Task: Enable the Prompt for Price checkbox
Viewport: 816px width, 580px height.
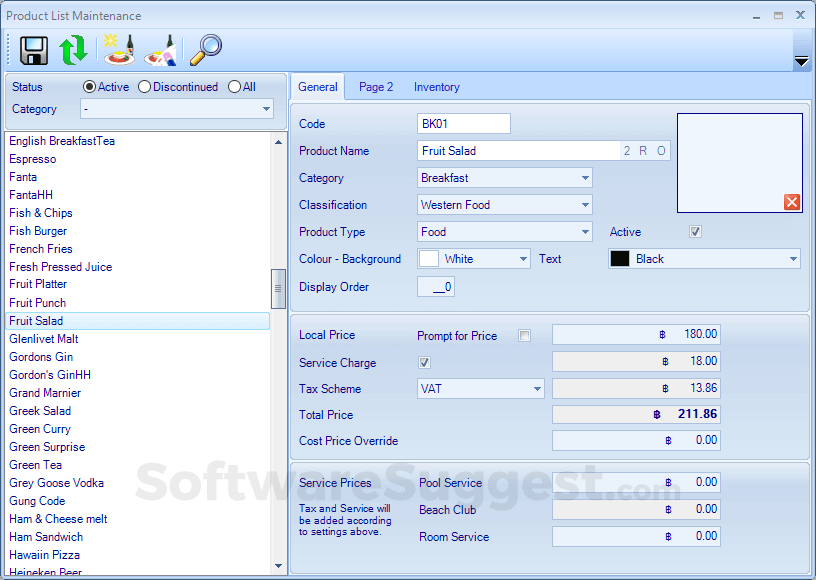Action: [525, 336]
